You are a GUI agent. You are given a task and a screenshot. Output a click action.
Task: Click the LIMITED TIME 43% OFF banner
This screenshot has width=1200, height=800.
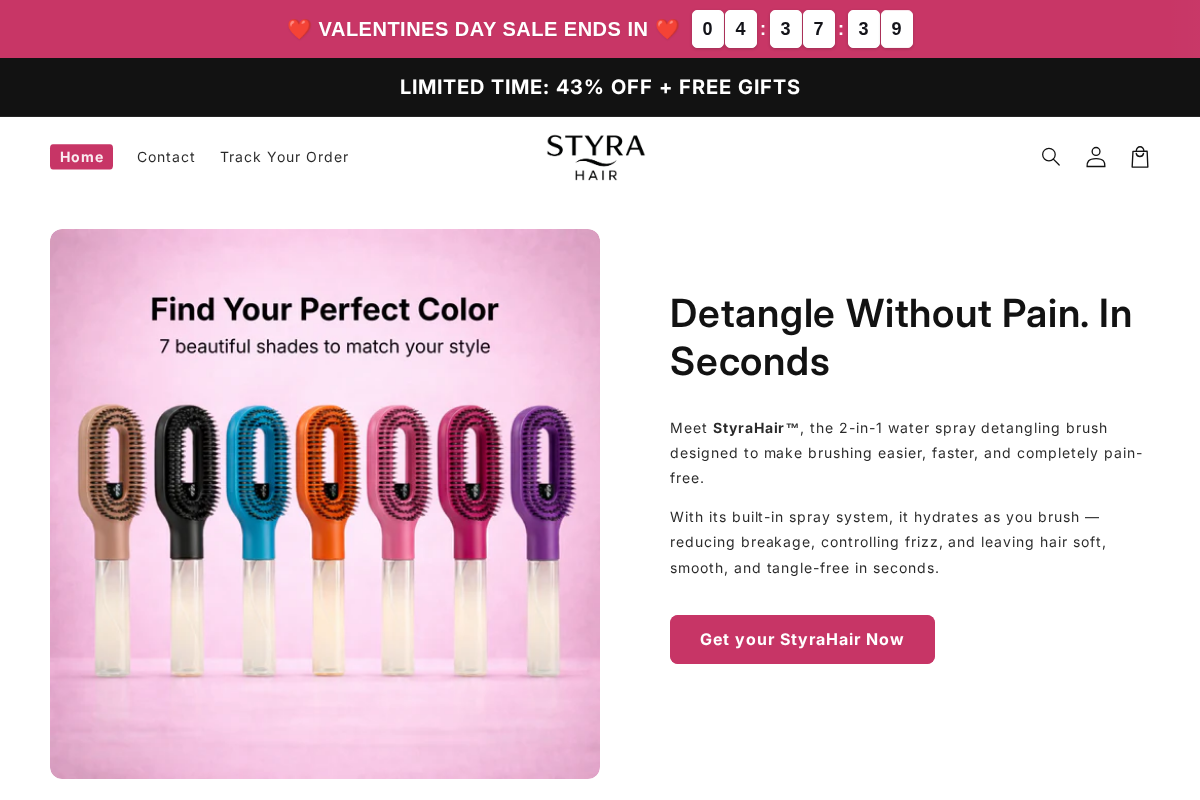600,87
